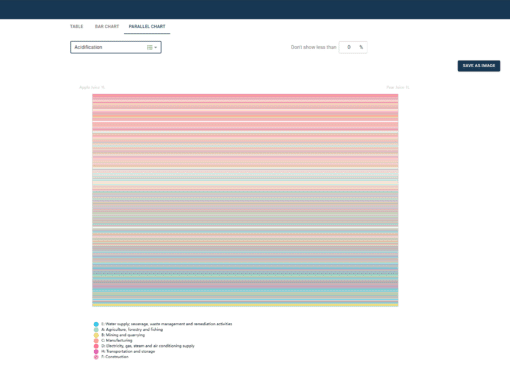
Task: Open the BAR CHART tab
Action: coord(107,26)
